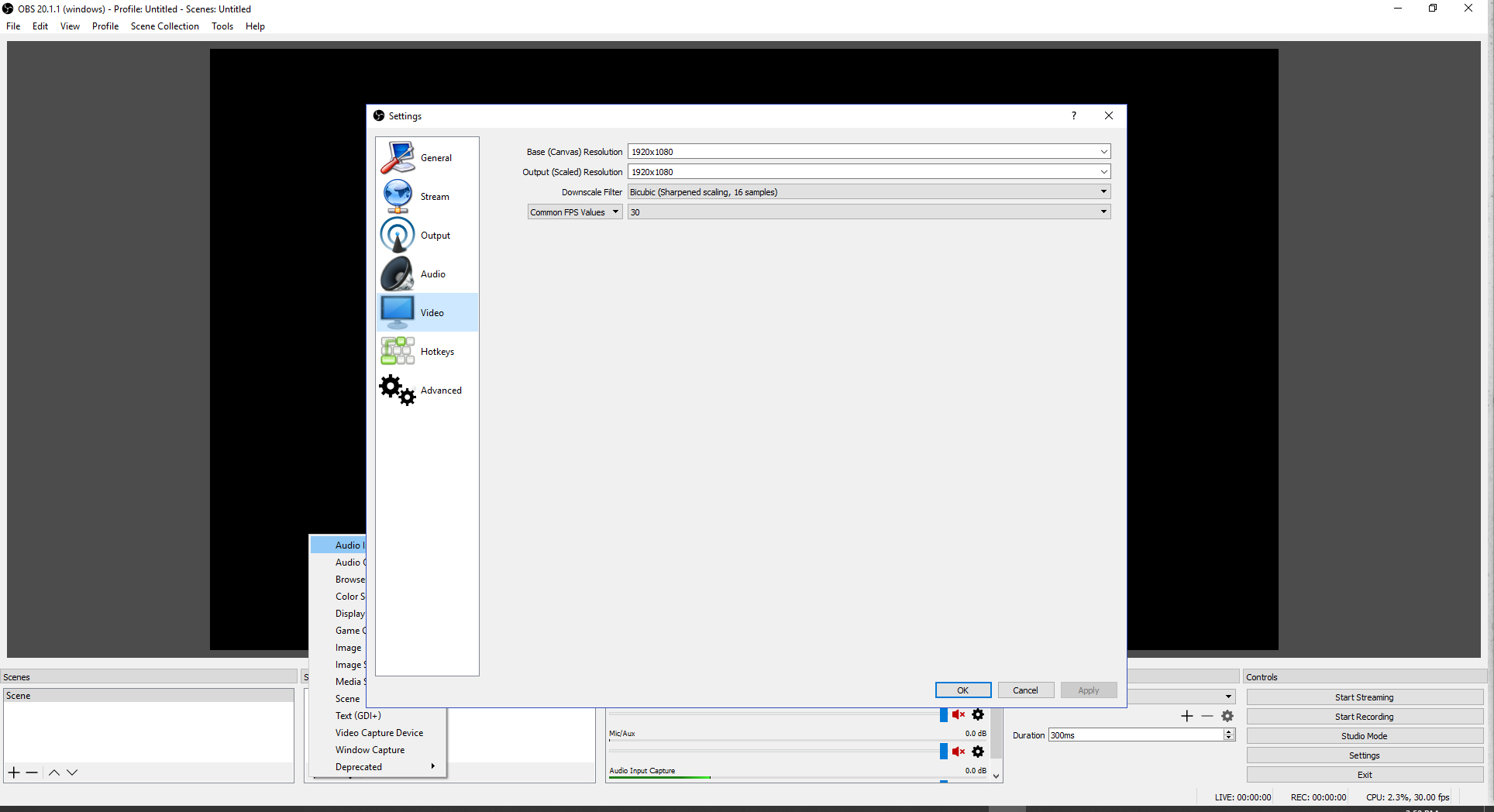Toggle mute on the channel above Mic/Aux
1494x812 pixels.
[959, 714]
